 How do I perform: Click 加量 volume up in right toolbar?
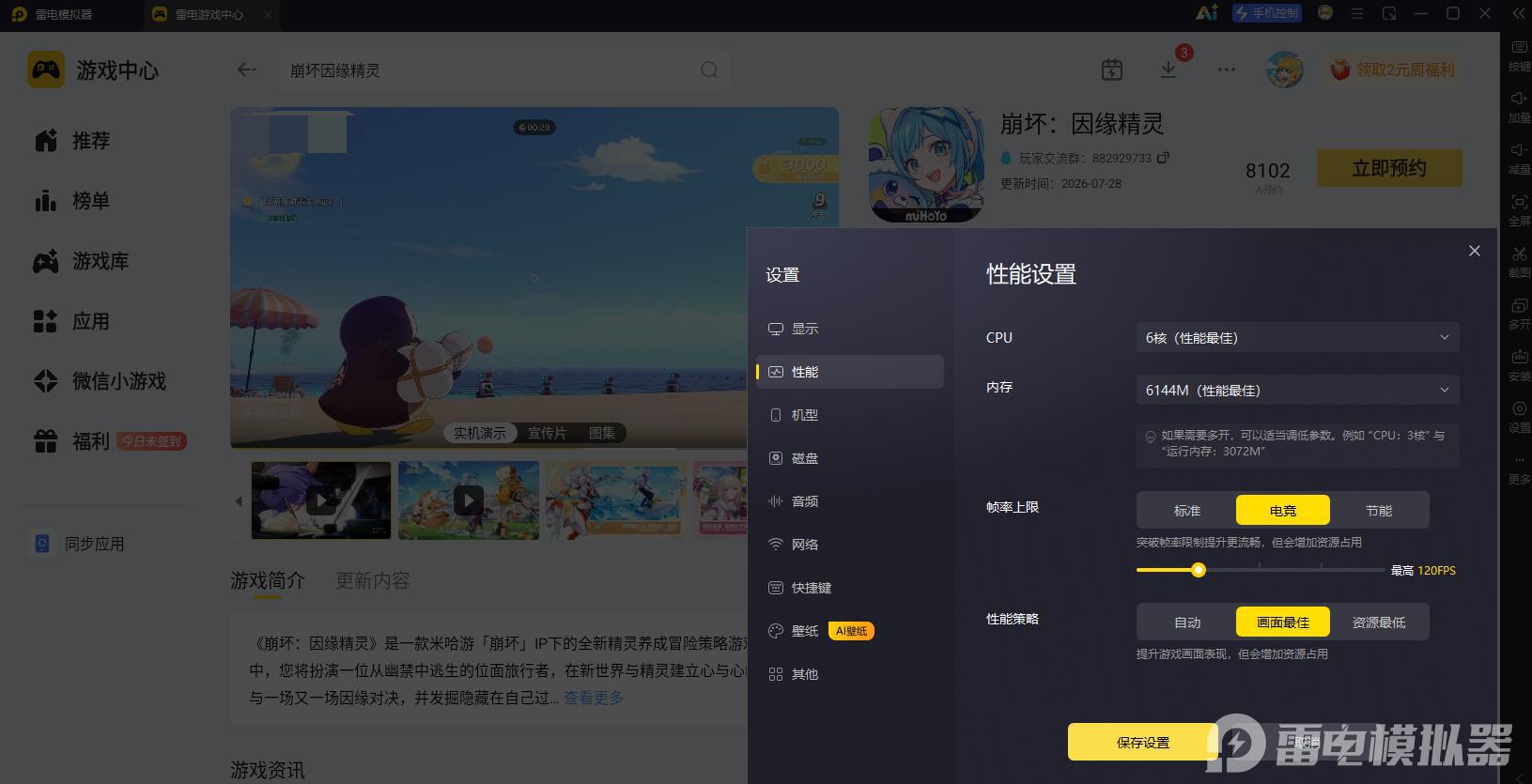coord(1519,106)
